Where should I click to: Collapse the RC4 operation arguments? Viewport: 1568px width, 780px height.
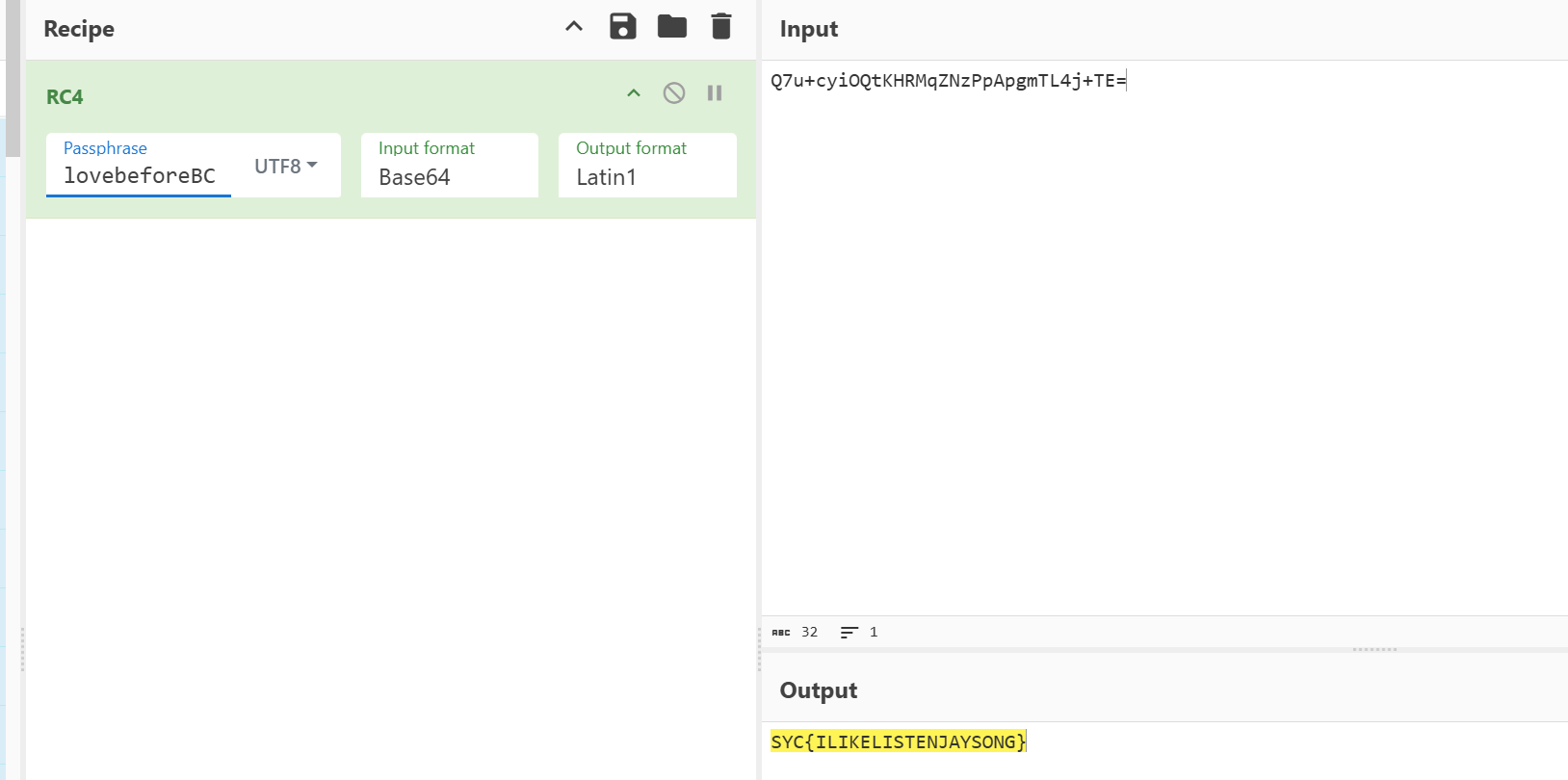click(634, 93)
